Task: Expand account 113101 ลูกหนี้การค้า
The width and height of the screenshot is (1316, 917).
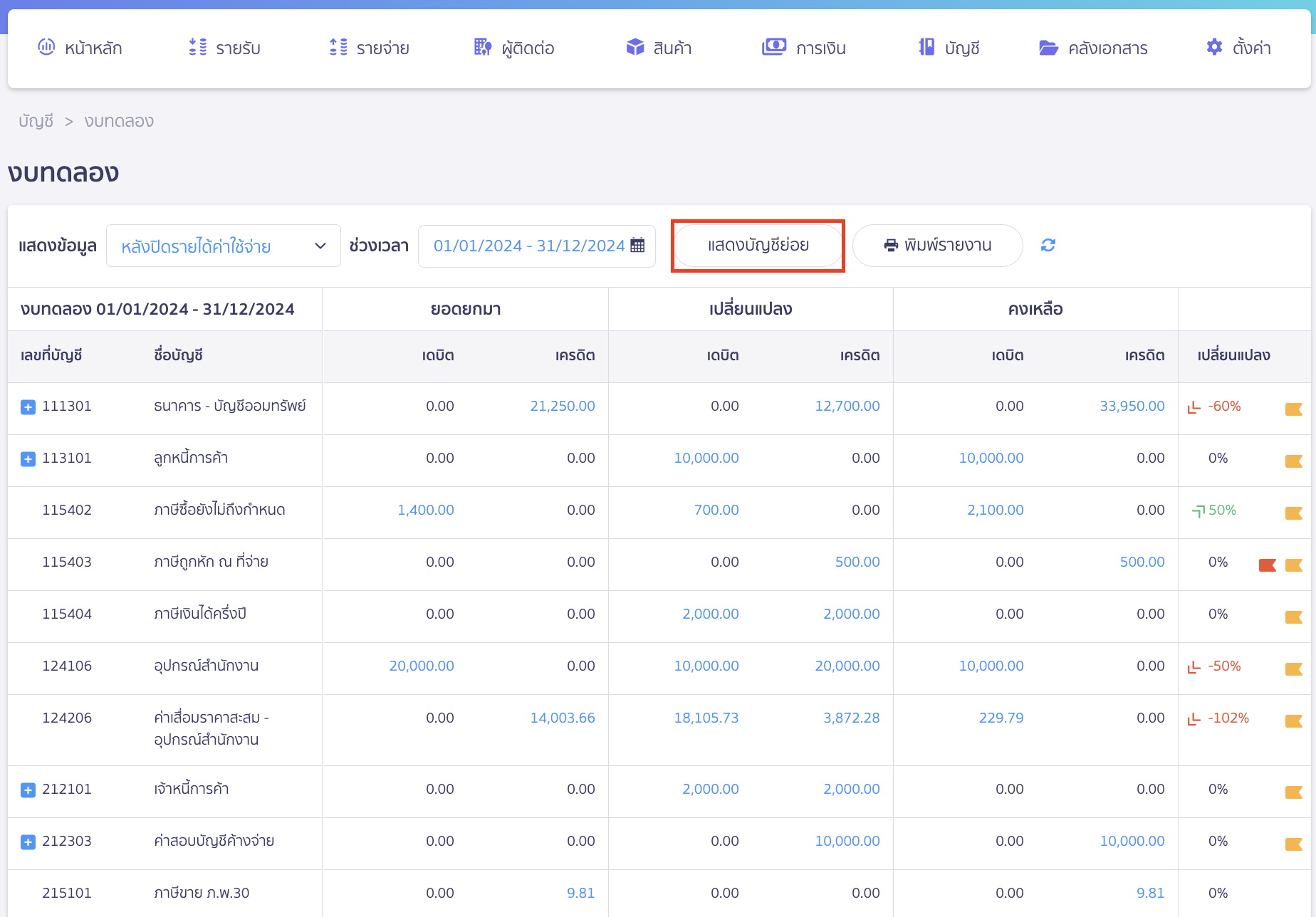Action: point(28,459)
